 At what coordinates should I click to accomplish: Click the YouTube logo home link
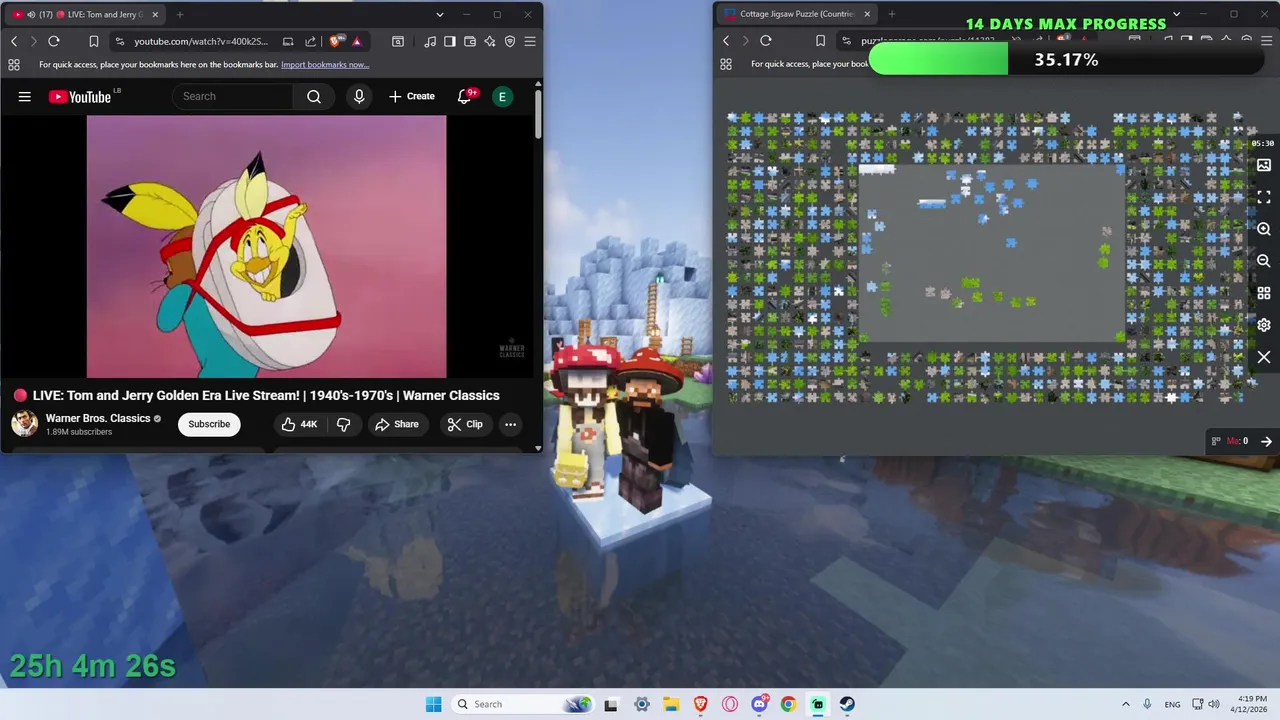pos(80,97)
